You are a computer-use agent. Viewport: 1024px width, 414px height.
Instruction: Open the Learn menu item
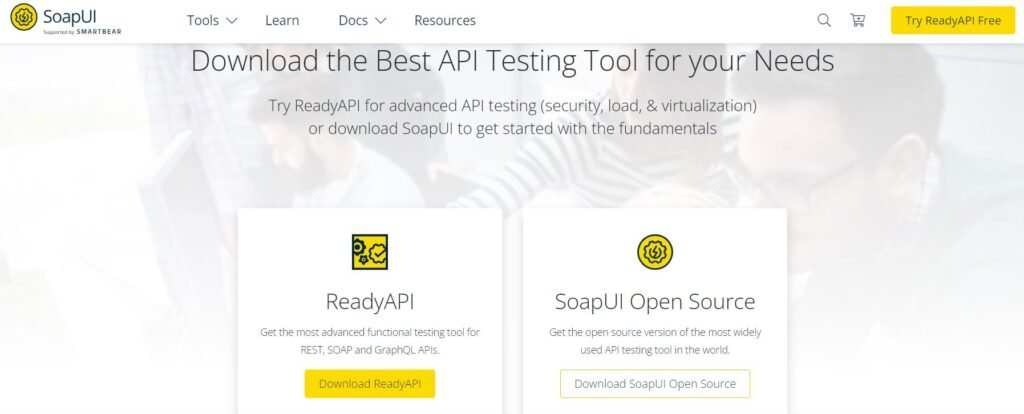coord(282,20)
